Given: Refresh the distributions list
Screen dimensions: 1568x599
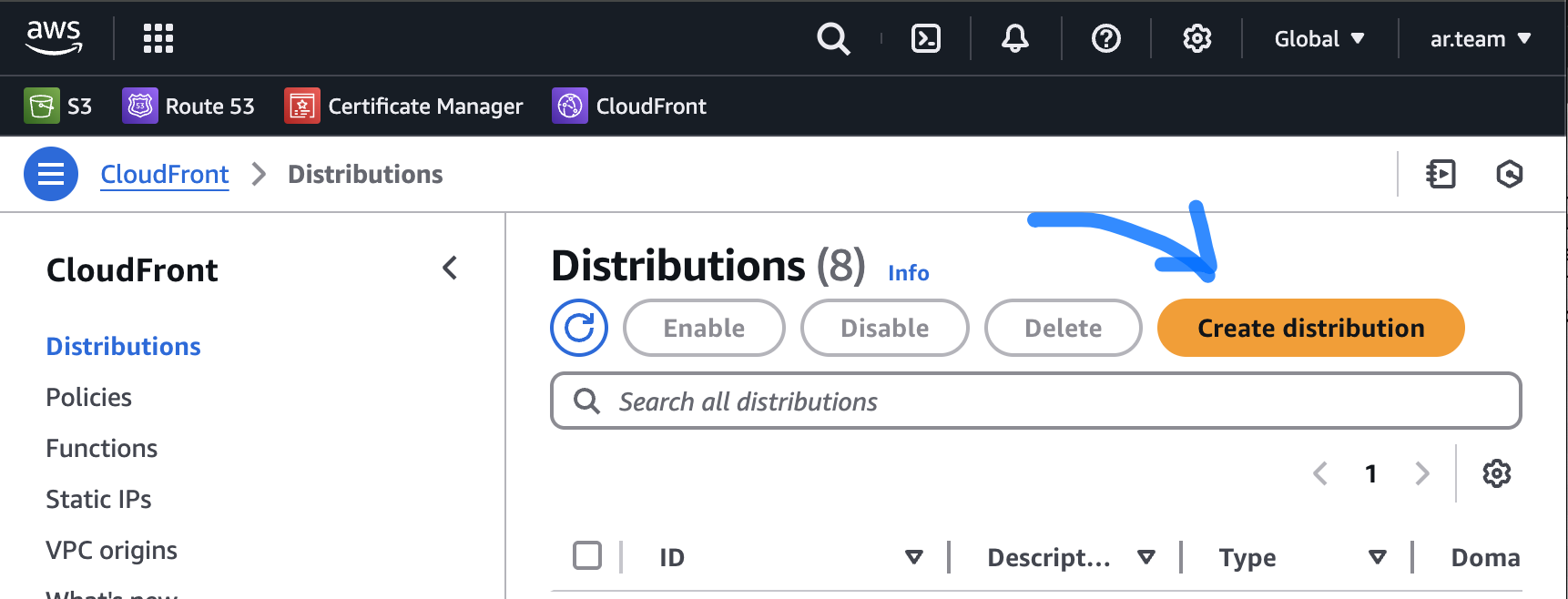Looking at the screenshot, I should 579,328.
